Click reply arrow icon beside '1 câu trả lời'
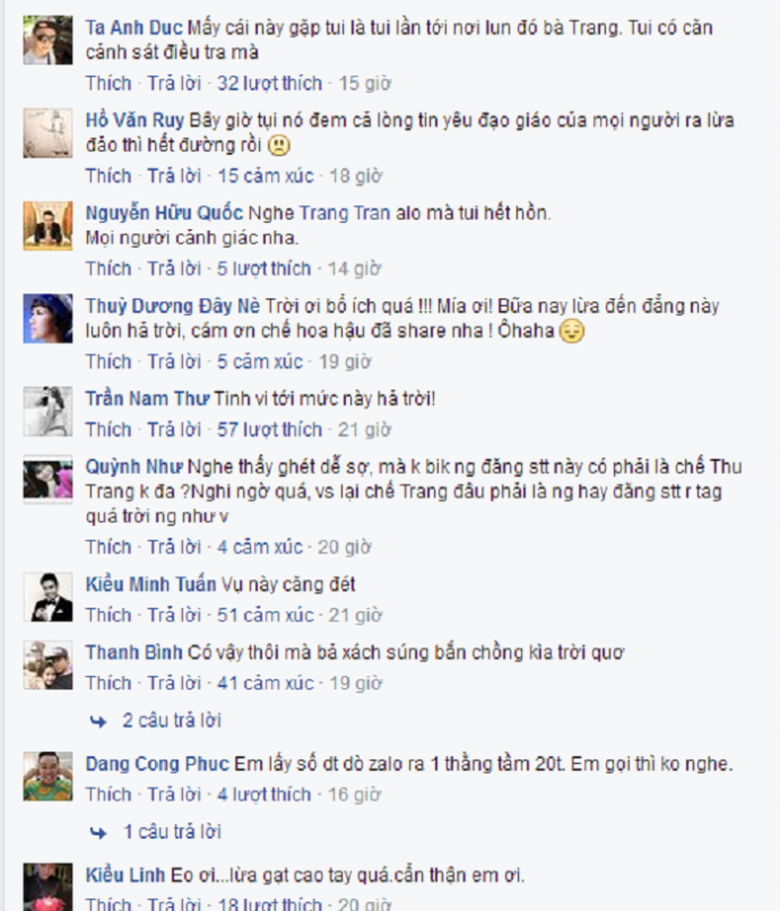This screenshot has height=911, width=780. 98,833
